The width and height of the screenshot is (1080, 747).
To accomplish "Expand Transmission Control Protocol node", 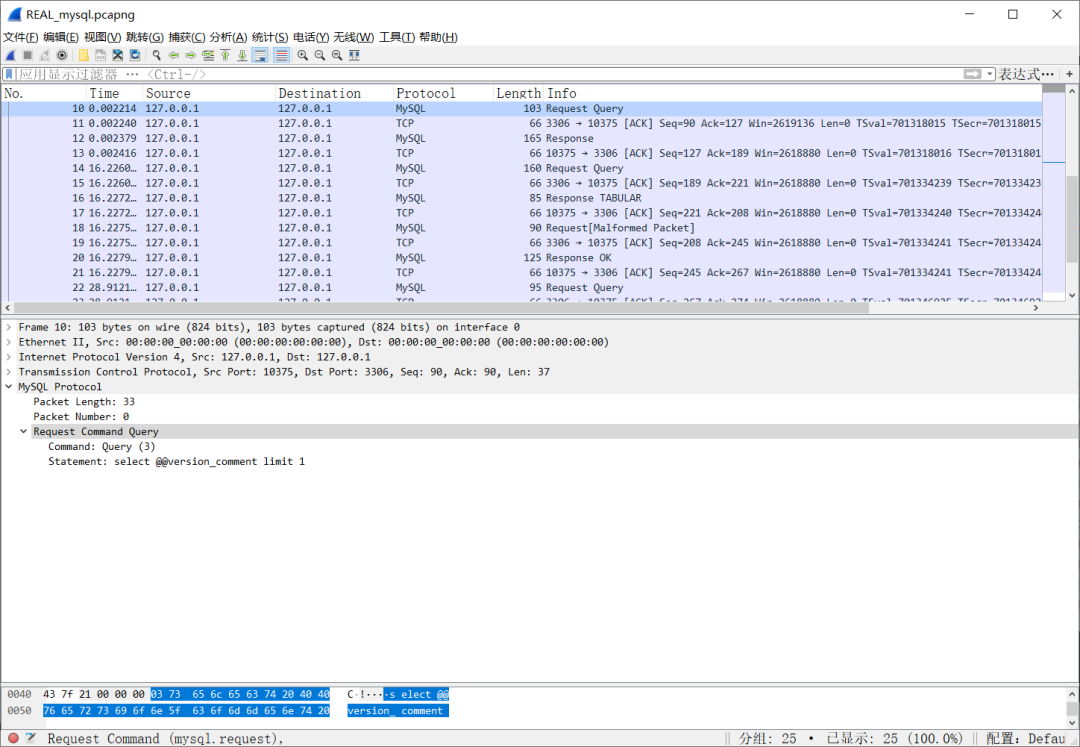I will click(9, 372).
